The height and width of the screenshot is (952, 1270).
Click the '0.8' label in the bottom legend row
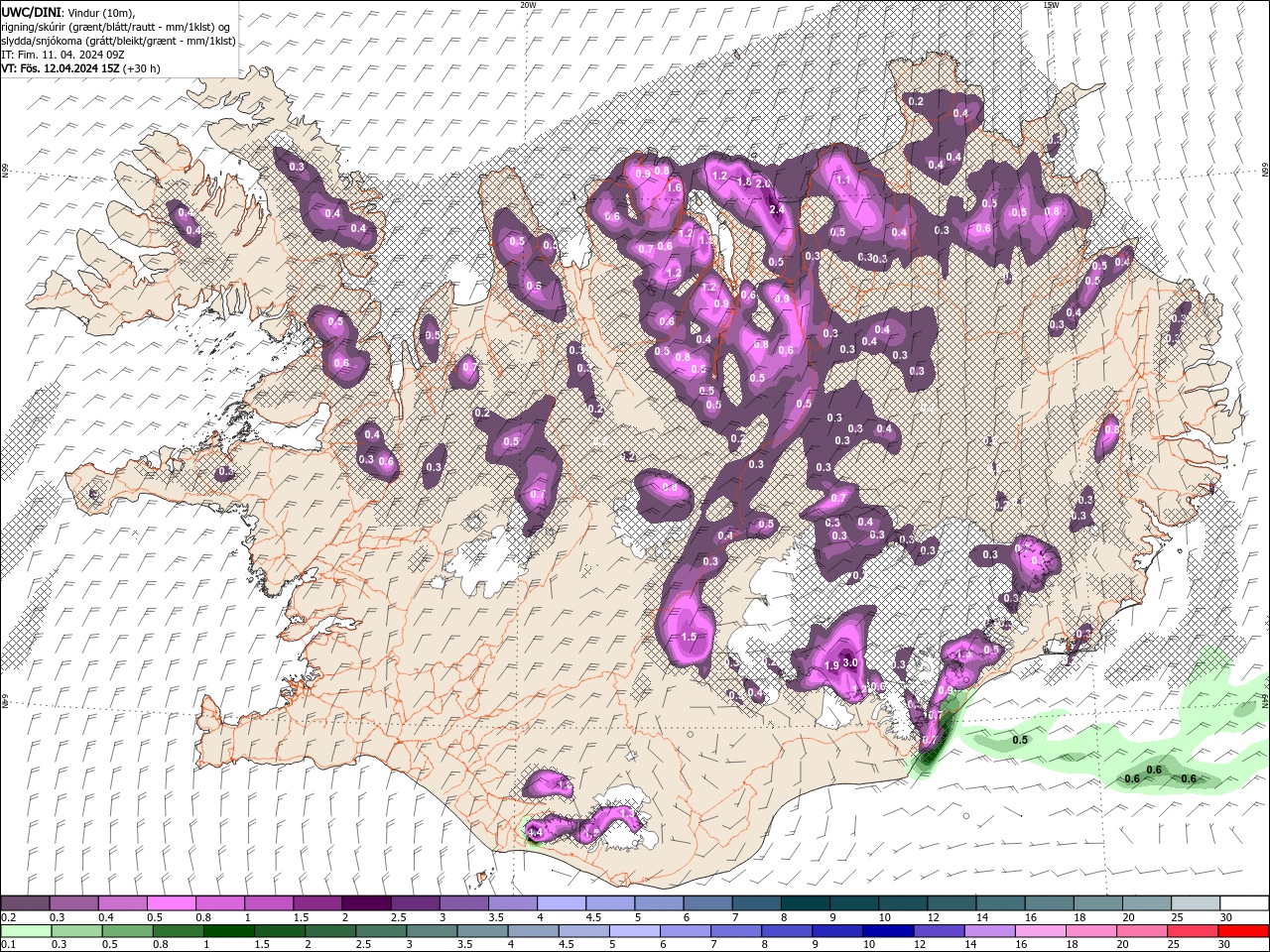161,944
